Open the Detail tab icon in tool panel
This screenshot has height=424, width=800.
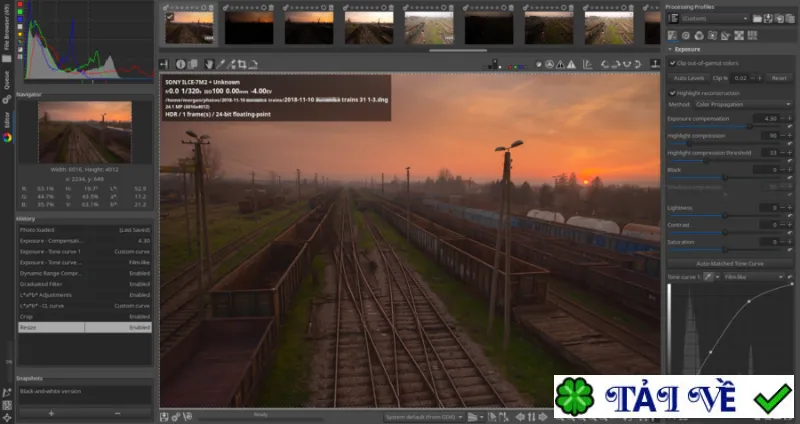pos(686,36)
